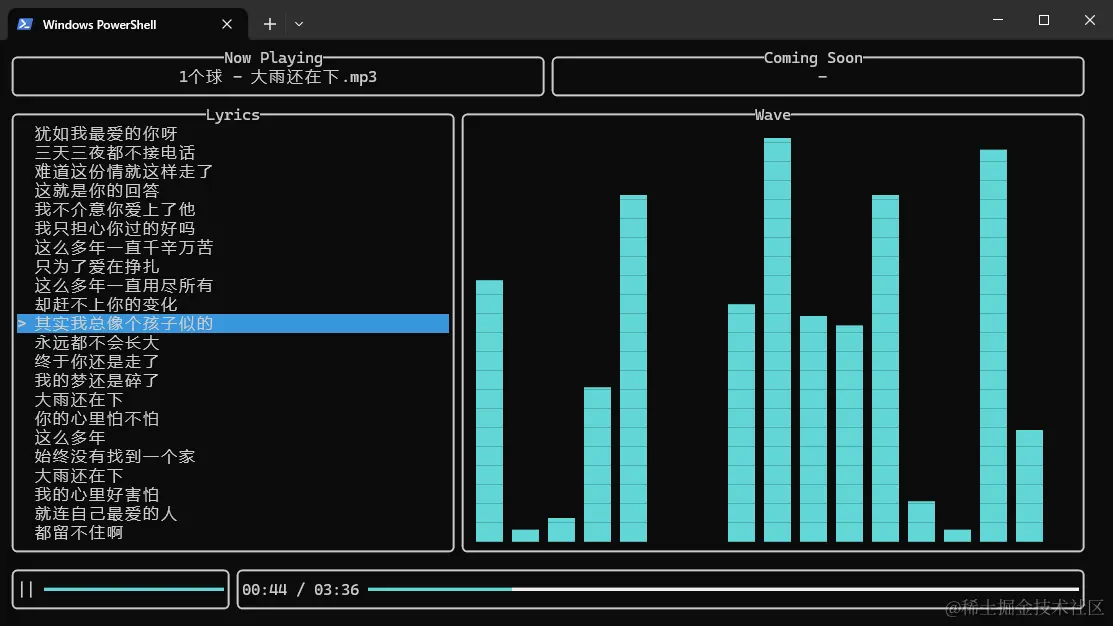Expand the new tab profile dropdown chevron
The width and height of the screenshot is (1113, 626).
click(x=299, y=24)
